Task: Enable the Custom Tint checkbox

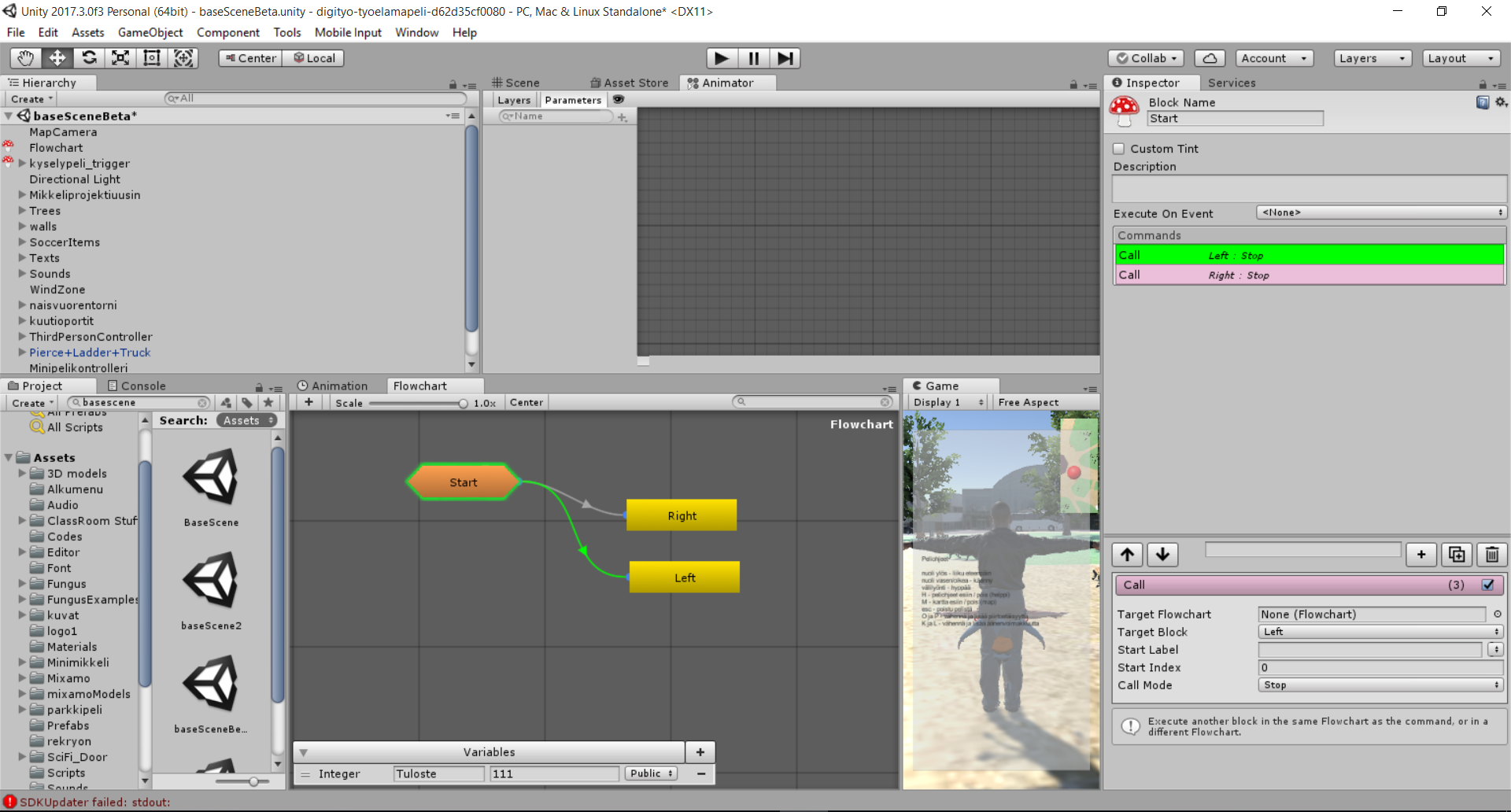Action: [1119, 149]
